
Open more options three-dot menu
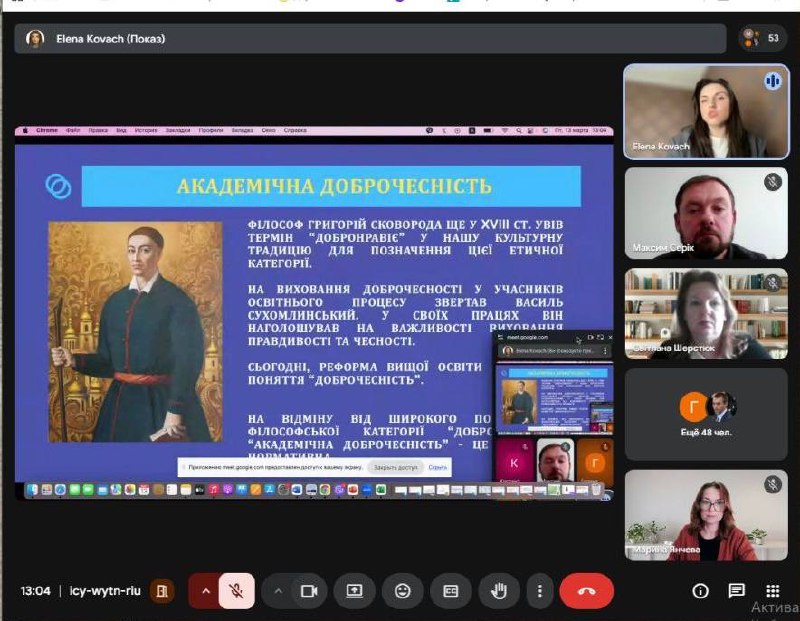coord(540,591)
